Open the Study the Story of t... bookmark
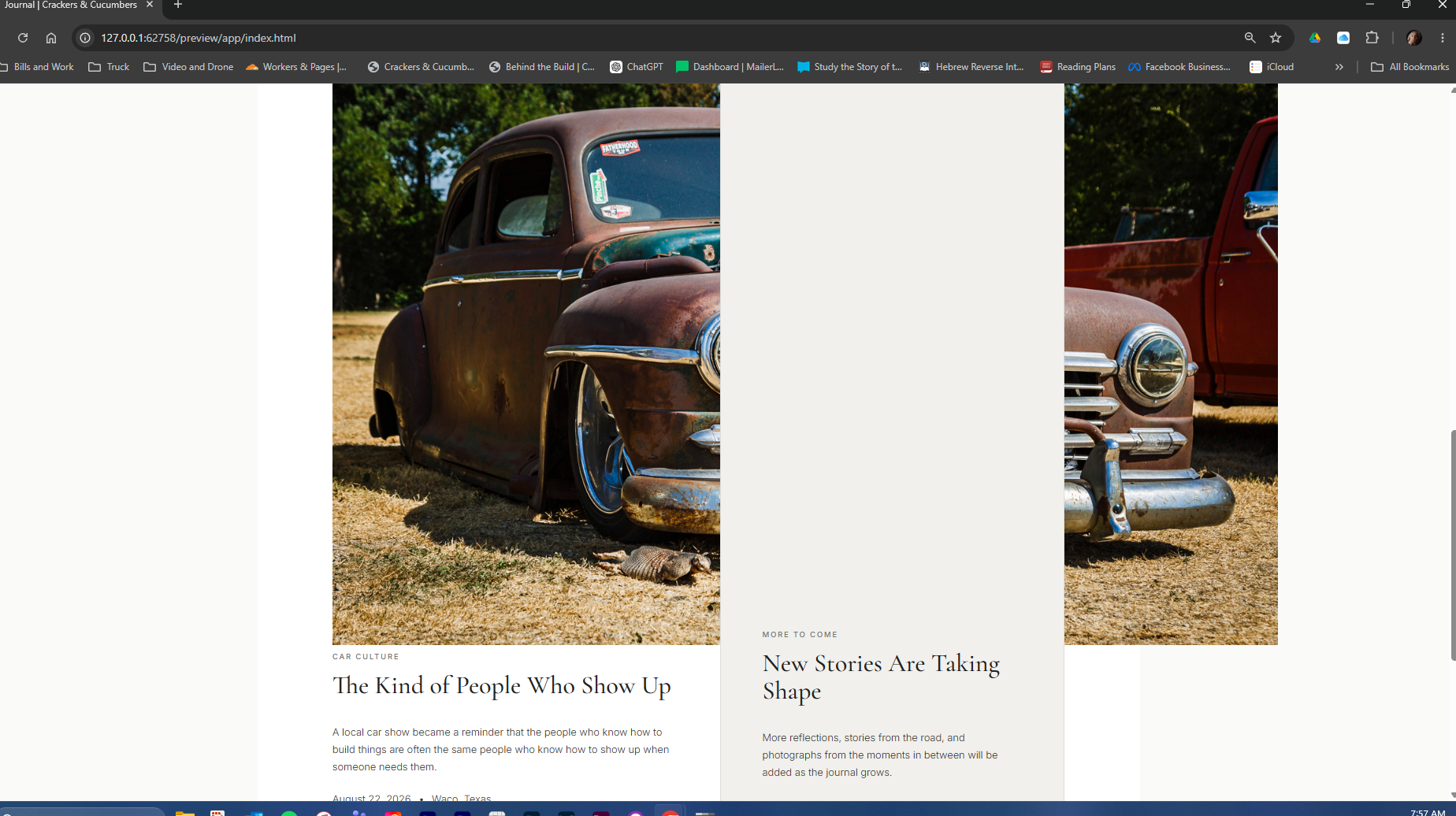1456x816 pixels. (x=849, y=67)
